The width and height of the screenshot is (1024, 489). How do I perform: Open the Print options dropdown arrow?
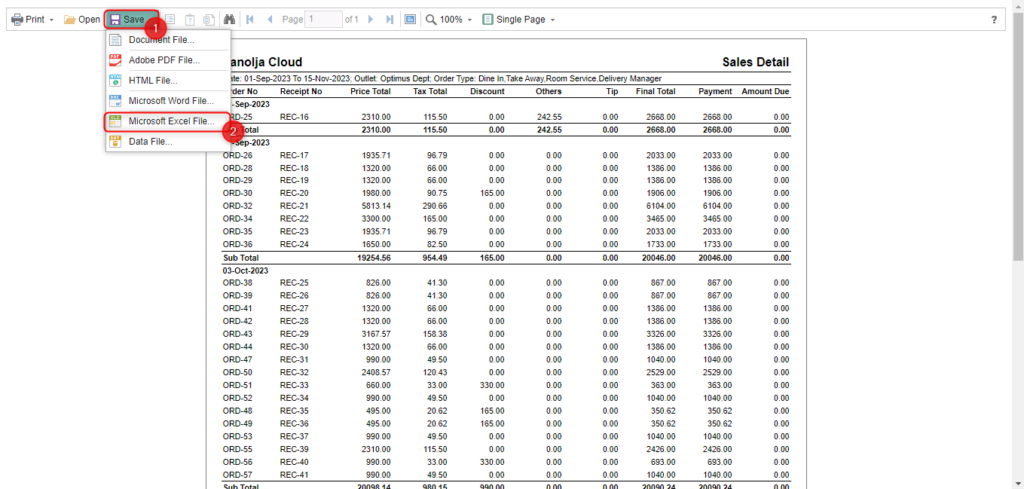tap(52, 20)
